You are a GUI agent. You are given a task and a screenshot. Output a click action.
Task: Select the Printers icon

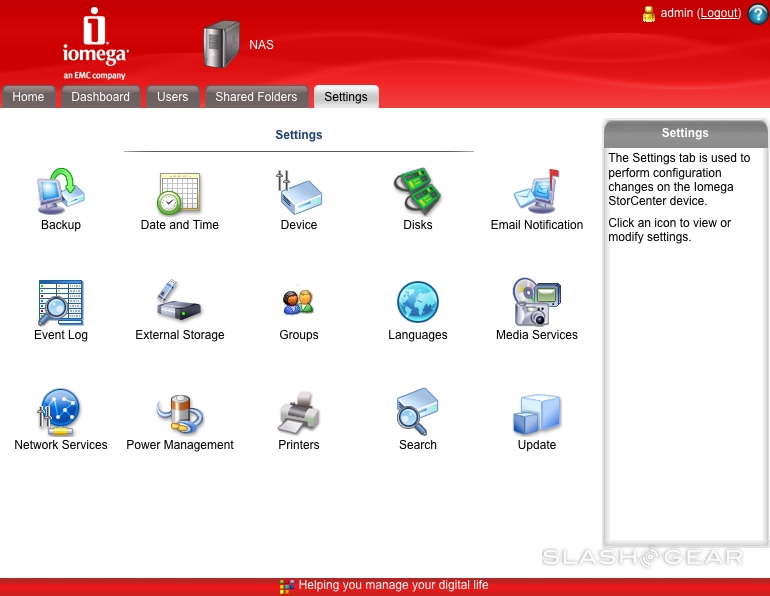[x=299, y=412]
